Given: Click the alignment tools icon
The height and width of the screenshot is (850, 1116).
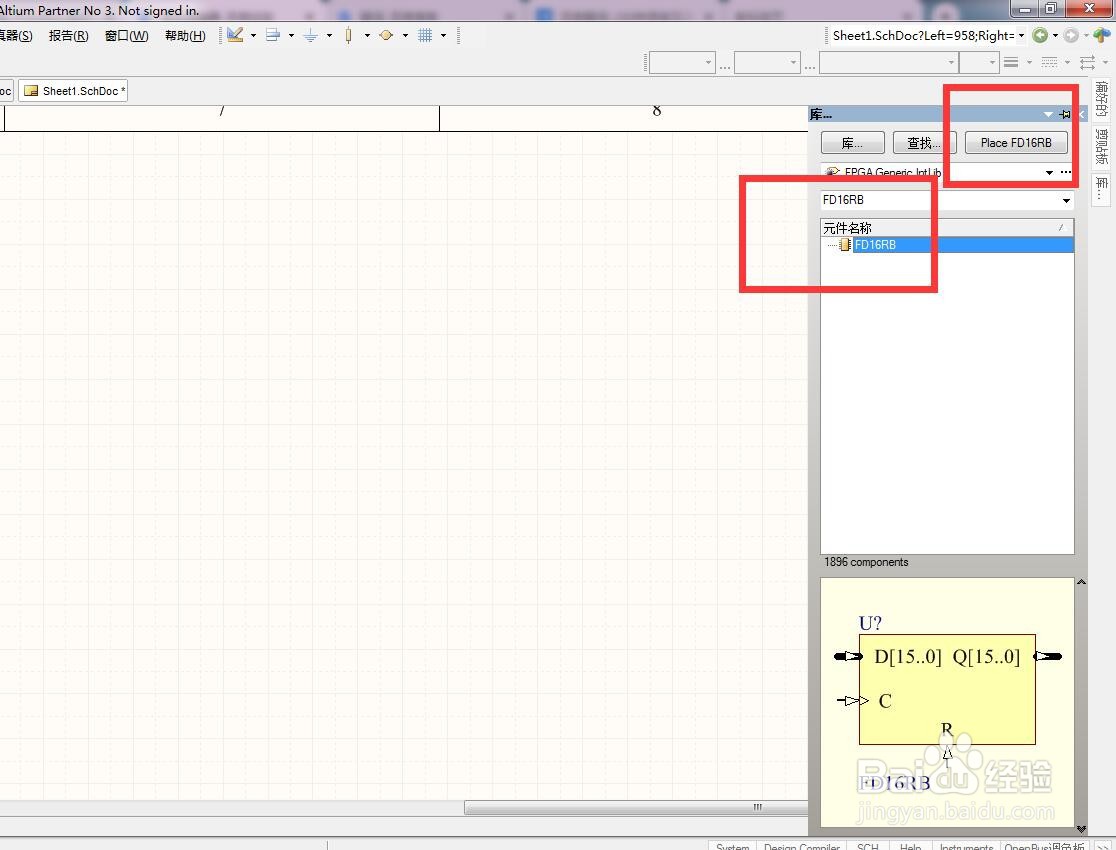Looking at the screenshot, I should (x=273, y=35).
